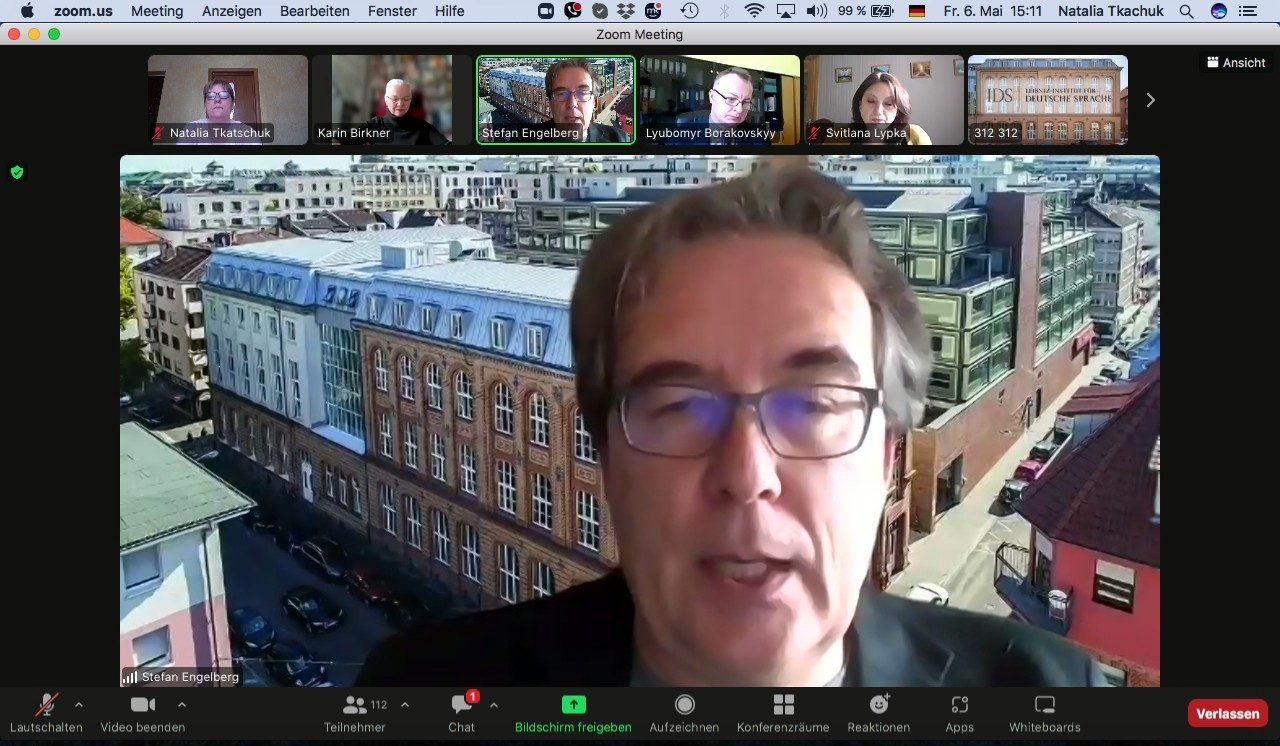Open the Anzeigen menu
Screen dimensions: 1280x746
232,11
